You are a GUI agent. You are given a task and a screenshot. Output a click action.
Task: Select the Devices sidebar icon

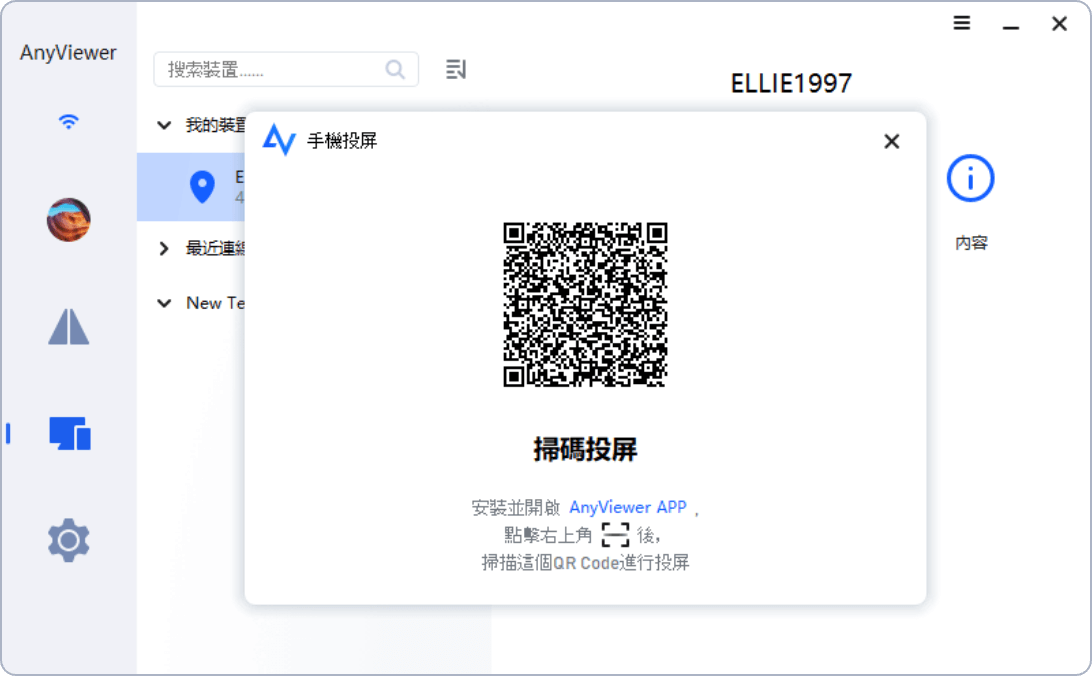click(70, 433)
